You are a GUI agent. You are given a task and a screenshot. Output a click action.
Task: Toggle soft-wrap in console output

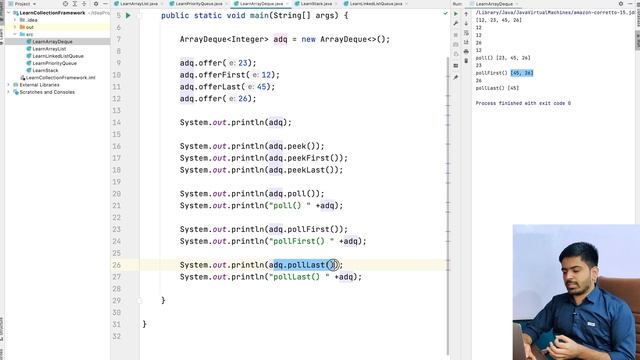466,33
